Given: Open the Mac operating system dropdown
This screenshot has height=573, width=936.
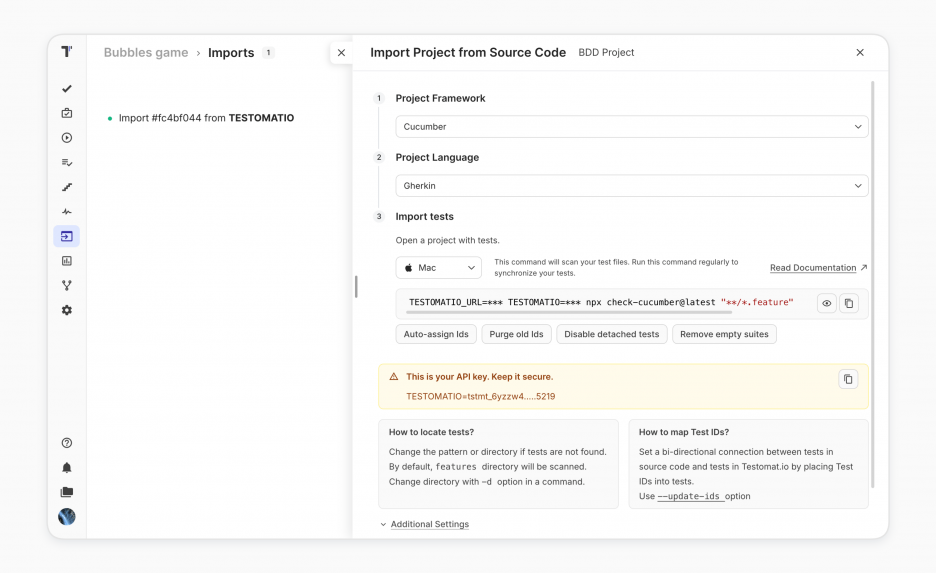Looking at the screenshot, I should pyautogui.click(x=439, y=267).
